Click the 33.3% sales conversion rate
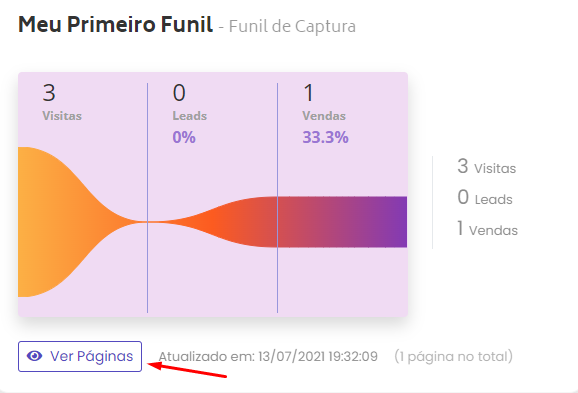578x393 pixels. click(x=325, y=138)
